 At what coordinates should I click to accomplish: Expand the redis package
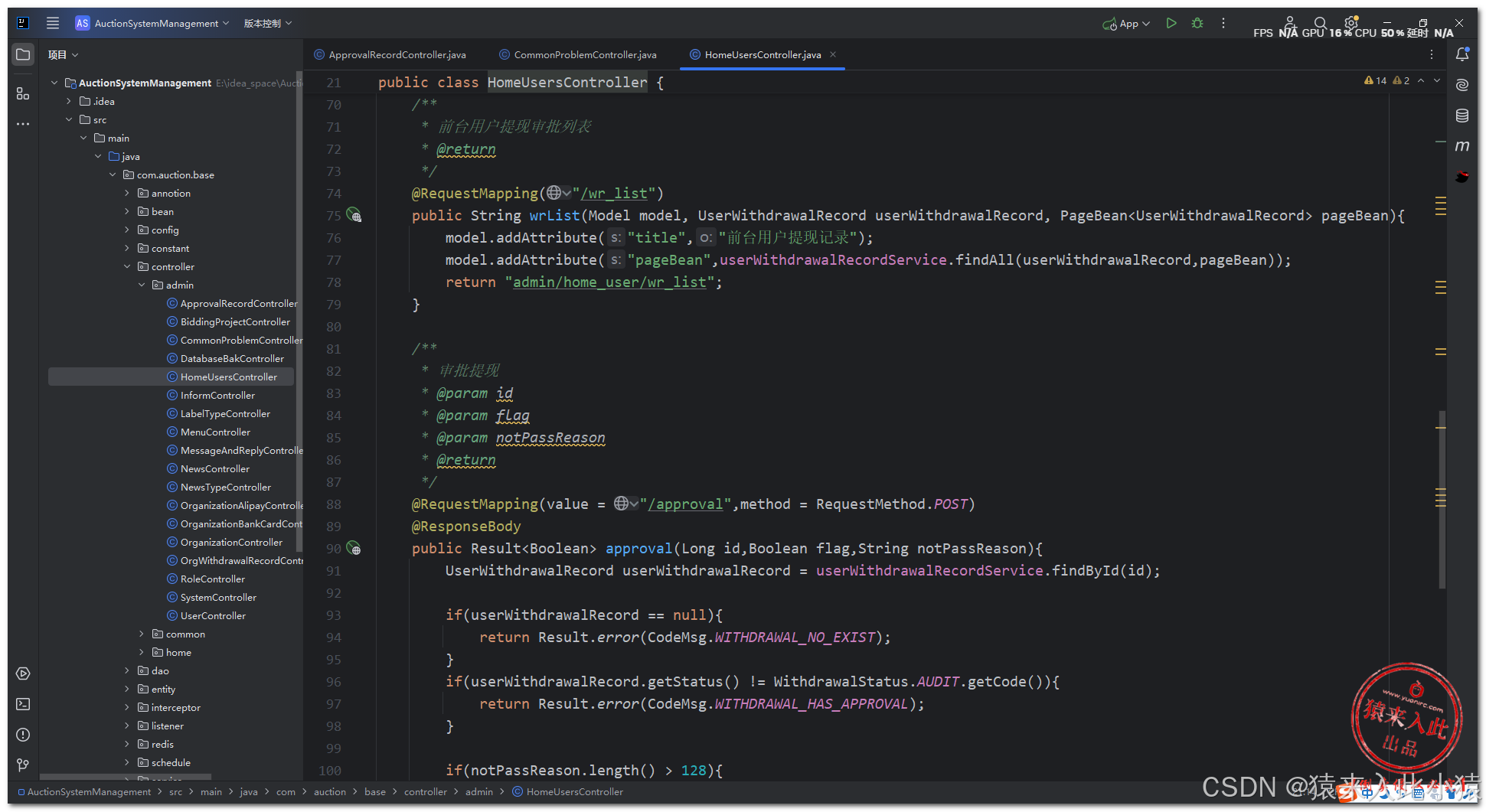(127, 744)
